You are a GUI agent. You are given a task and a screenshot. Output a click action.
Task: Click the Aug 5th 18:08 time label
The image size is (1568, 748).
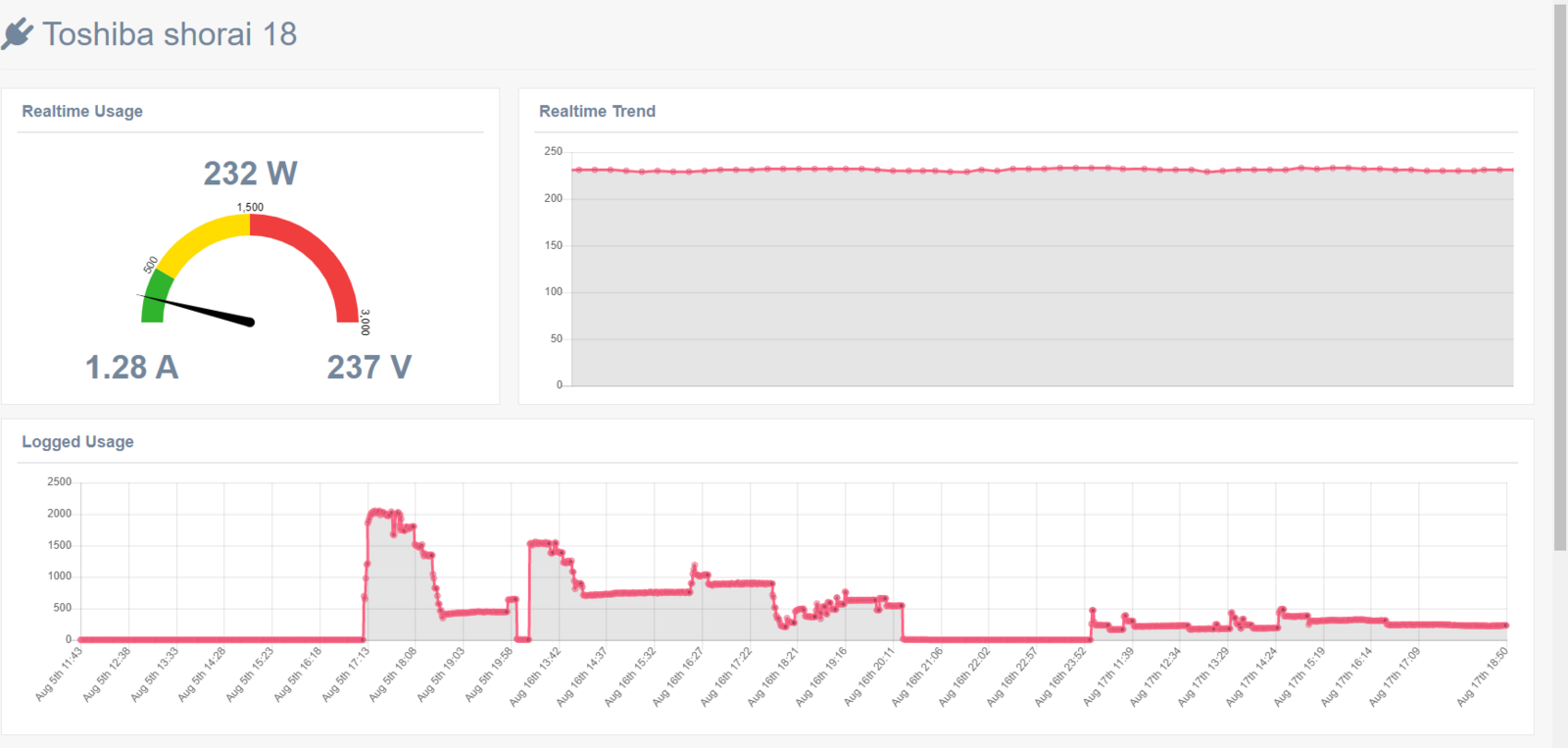pos(393,673)
